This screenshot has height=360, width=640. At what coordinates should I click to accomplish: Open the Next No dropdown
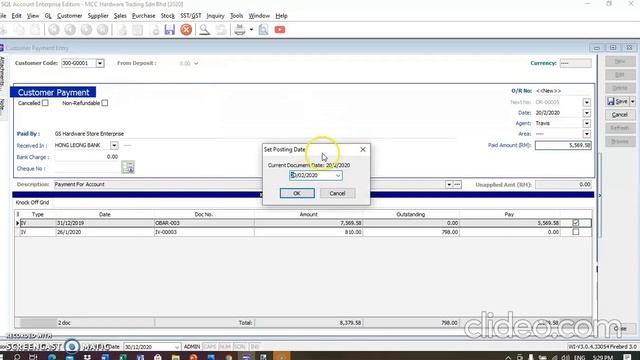tap(587, 102)
